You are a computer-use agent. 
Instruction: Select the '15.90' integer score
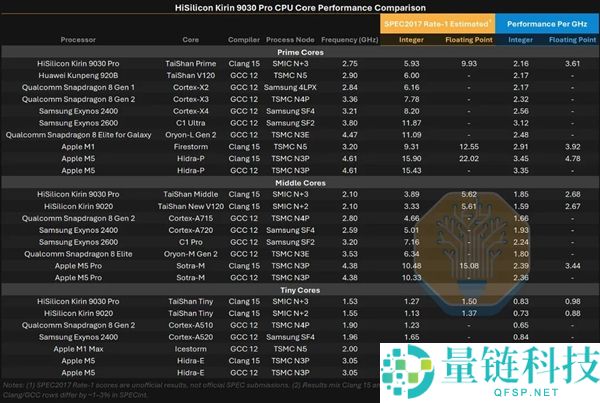coord(411,158)
